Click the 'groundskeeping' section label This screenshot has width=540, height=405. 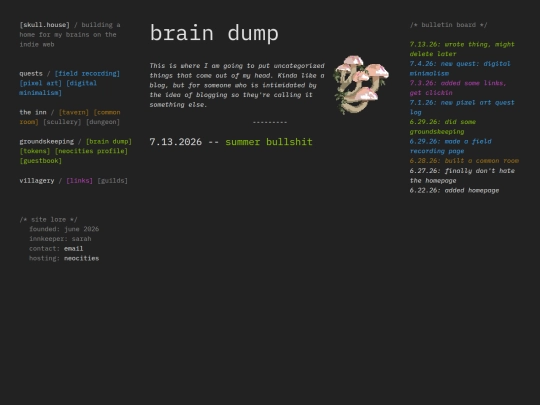click(46, 141)
